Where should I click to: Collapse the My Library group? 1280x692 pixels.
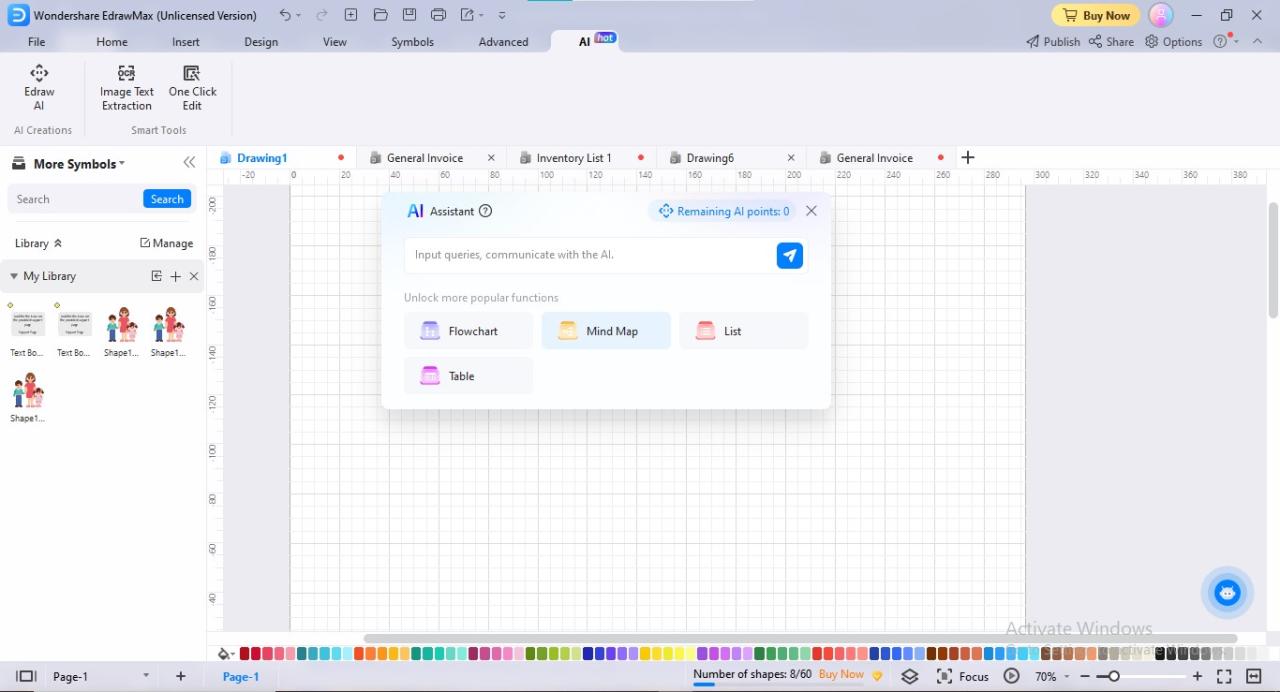(x=14, y=276)
